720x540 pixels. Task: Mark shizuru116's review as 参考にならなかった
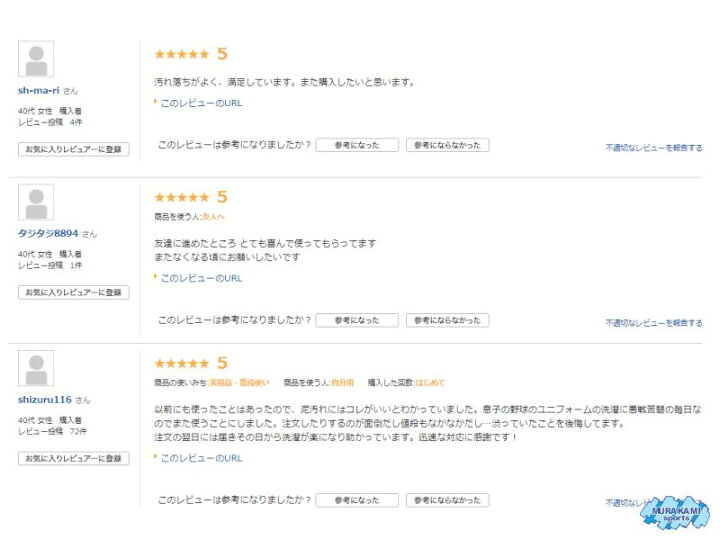(447, 500)
